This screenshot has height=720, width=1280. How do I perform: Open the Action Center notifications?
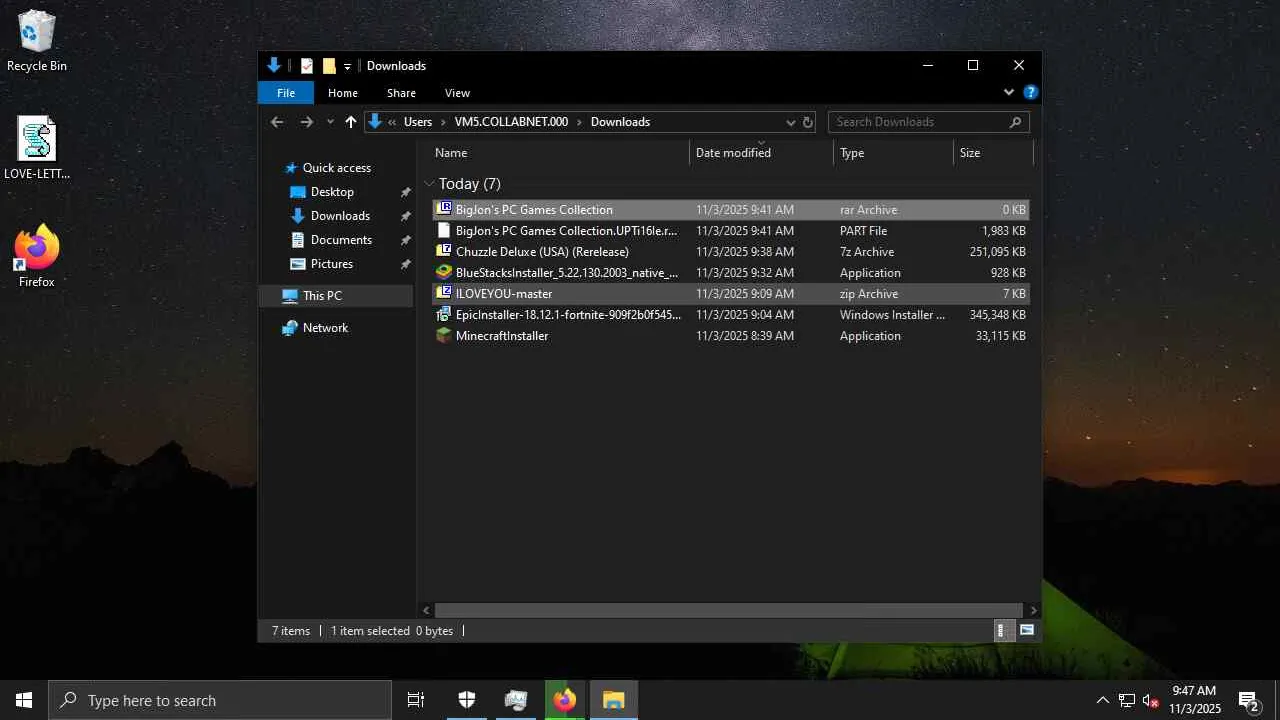[x=1249, y=700]
